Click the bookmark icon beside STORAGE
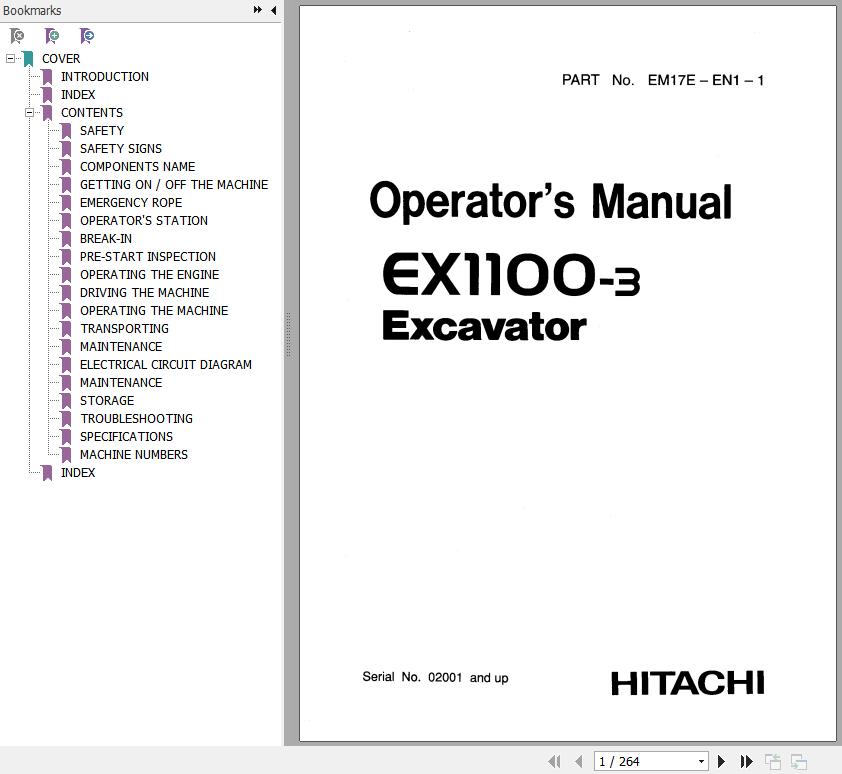This screenshot has width=842, height=774. click(x=66, y=401)
